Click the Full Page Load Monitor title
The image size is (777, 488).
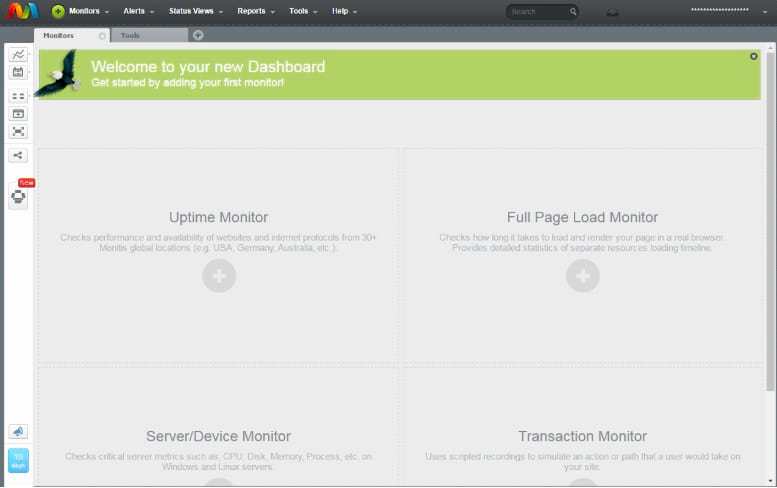[582, 217]
